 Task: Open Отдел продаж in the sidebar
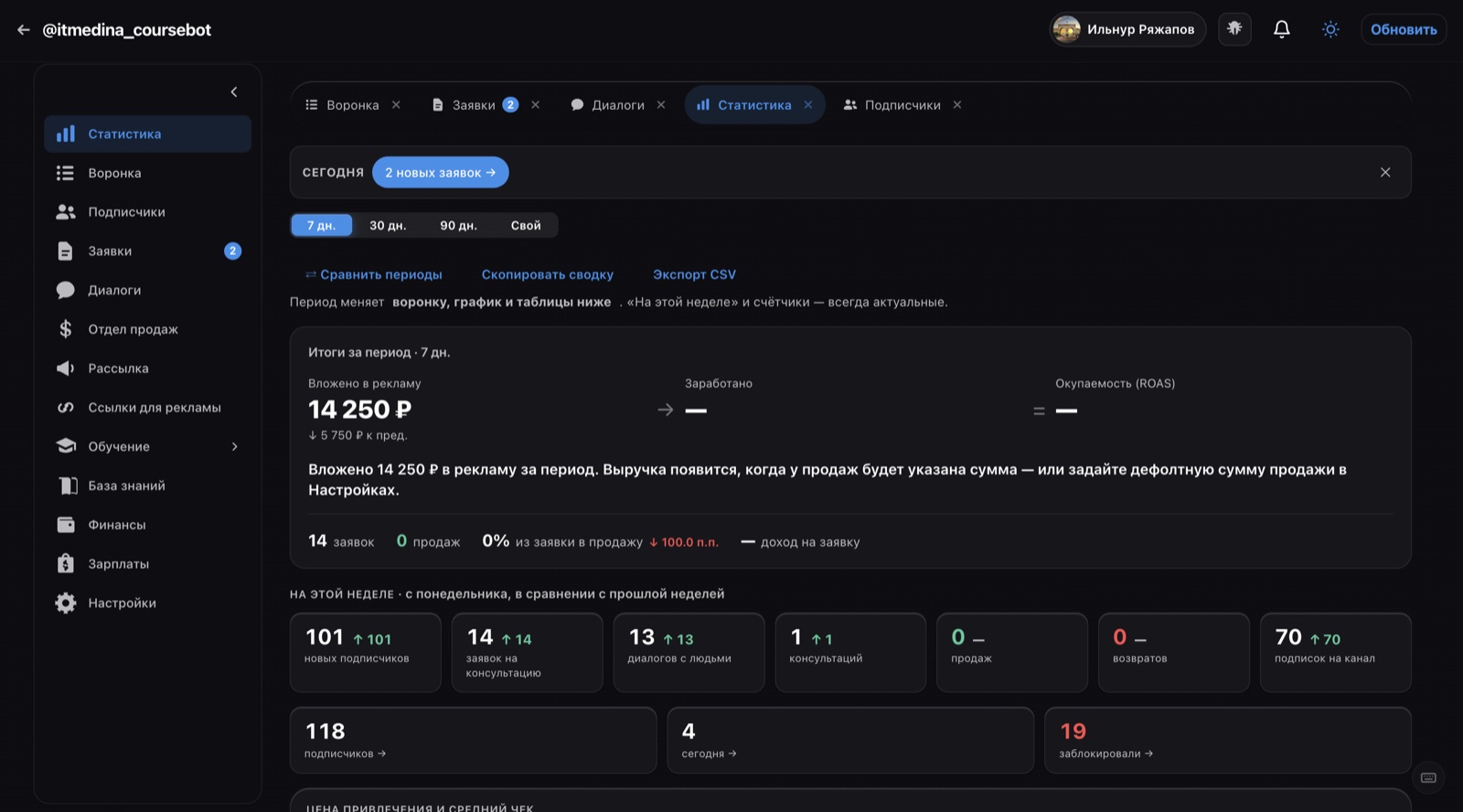[x=147, y=329]
